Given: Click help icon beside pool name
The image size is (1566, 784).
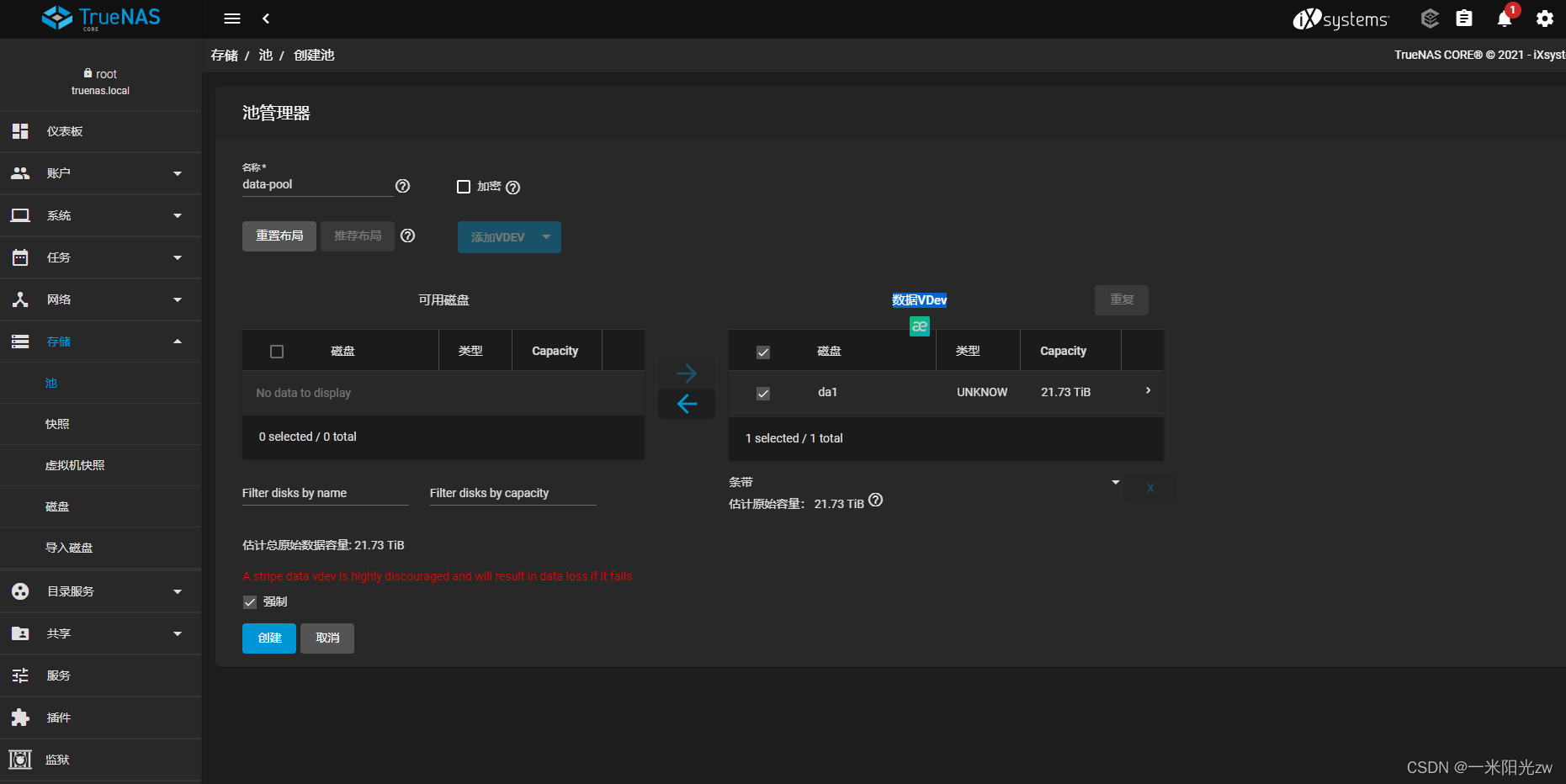Looking at the screenshot, I should tap(403, 186).
